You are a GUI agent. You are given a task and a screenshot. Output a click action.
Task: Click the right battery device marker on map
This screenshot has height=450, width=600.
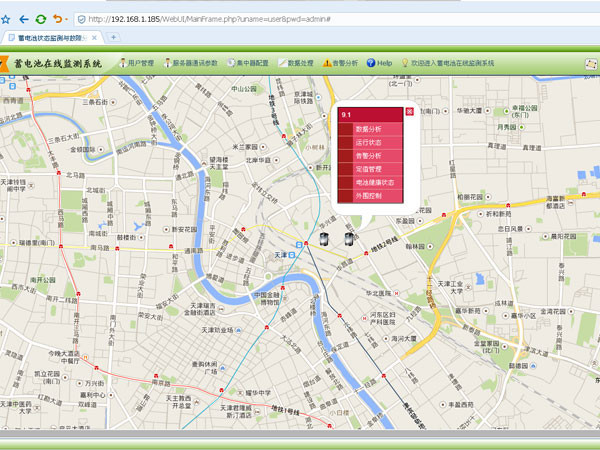(x=349, y=238)
